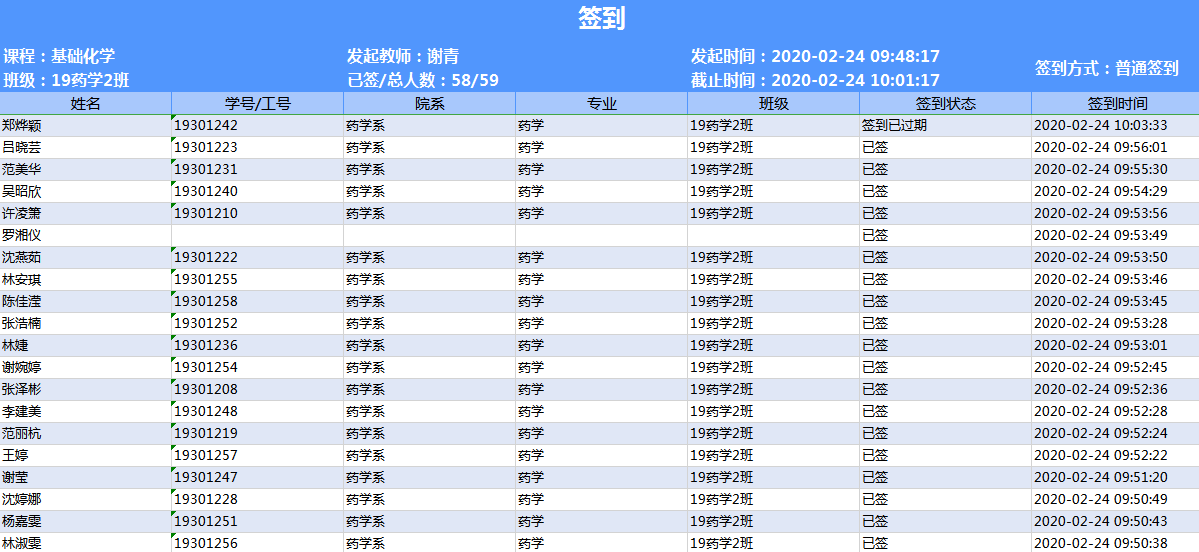Click the 院系 column header

click(x=429, y=104)
